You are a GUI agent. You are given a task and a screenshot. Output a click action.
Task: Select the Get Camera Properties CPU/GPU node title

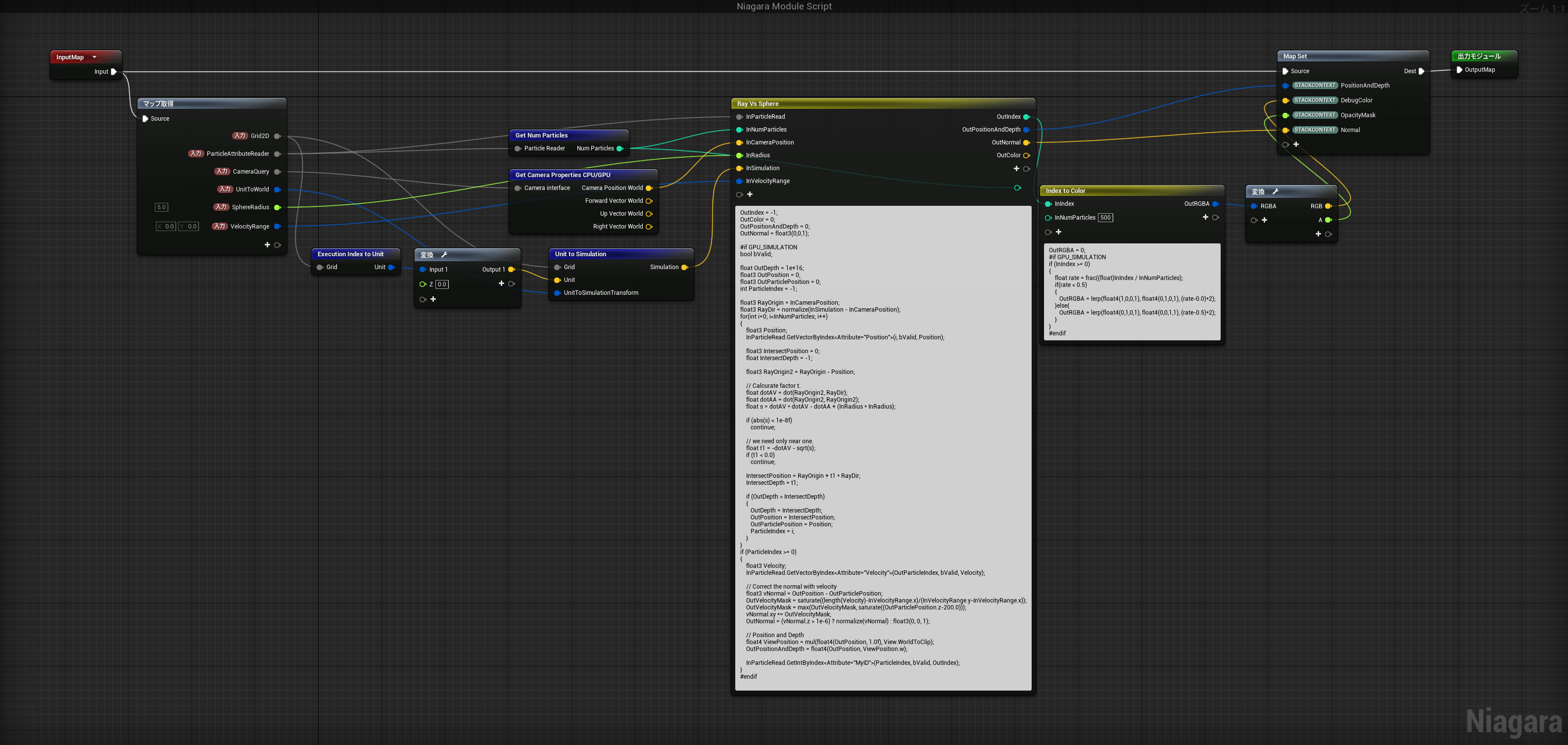coord(563,175)
